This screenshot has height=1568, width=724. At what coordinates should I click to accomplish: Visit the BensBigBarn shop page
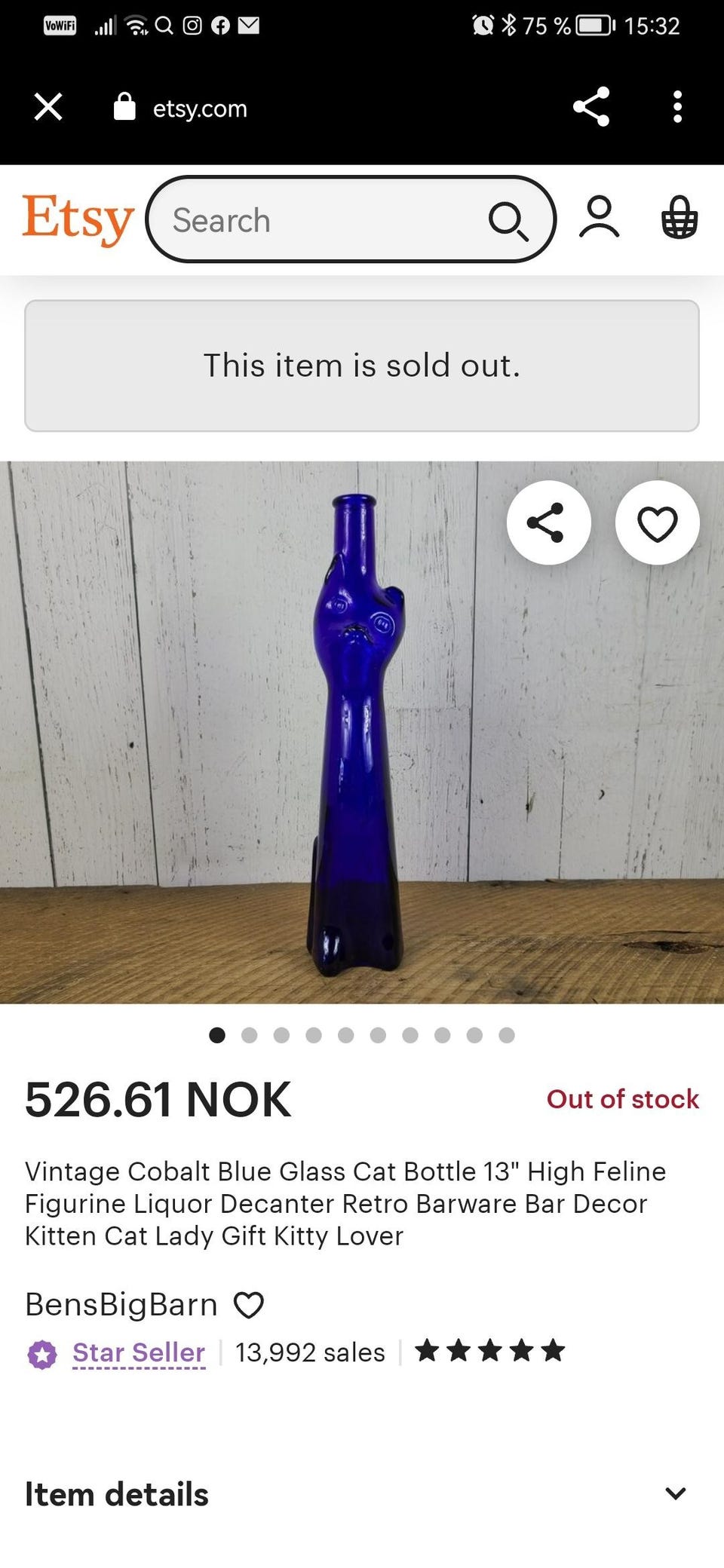(121, 1305)
